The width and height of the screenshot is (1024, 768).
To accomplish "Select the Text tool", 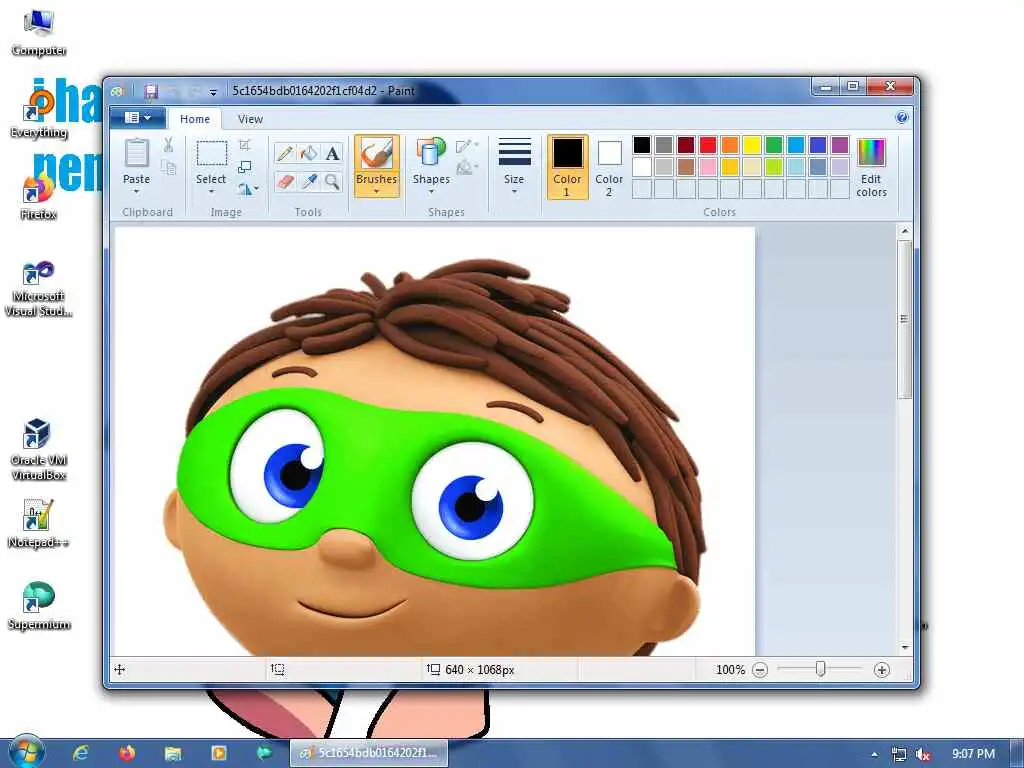I will [332, 153].
